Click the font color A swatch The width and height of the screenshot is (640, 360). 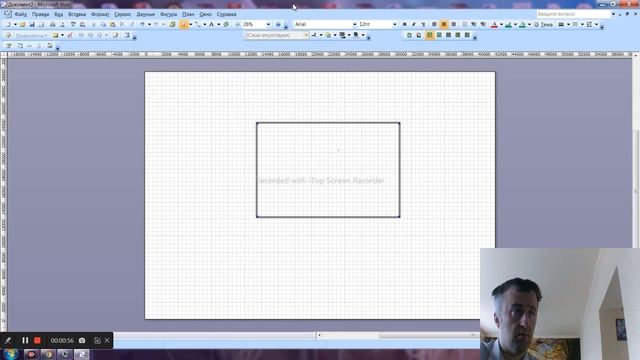494,24
